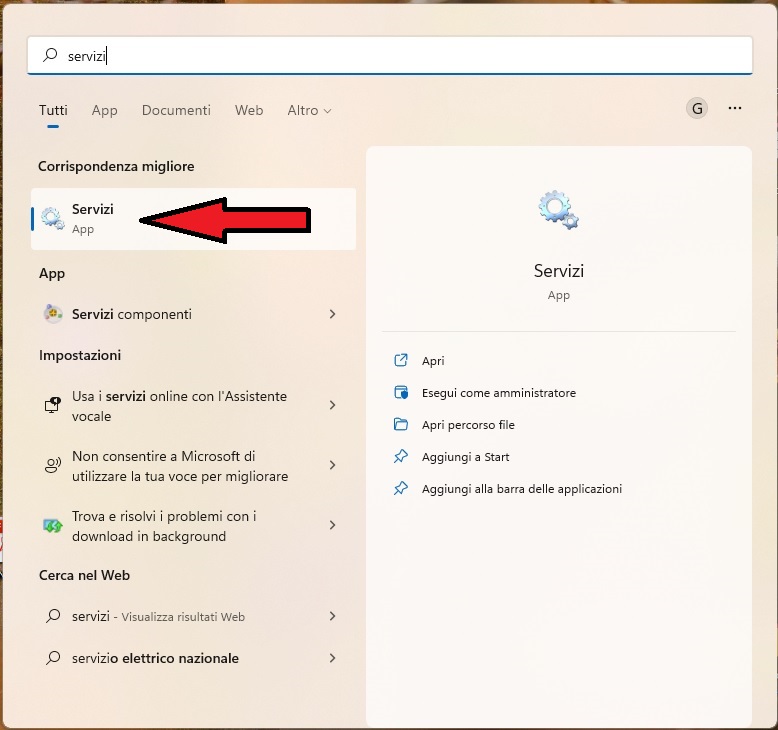Click the administrator shield icon
This screenshot has width=778, height=730.
pyautogui.click(x=401, y=393)
